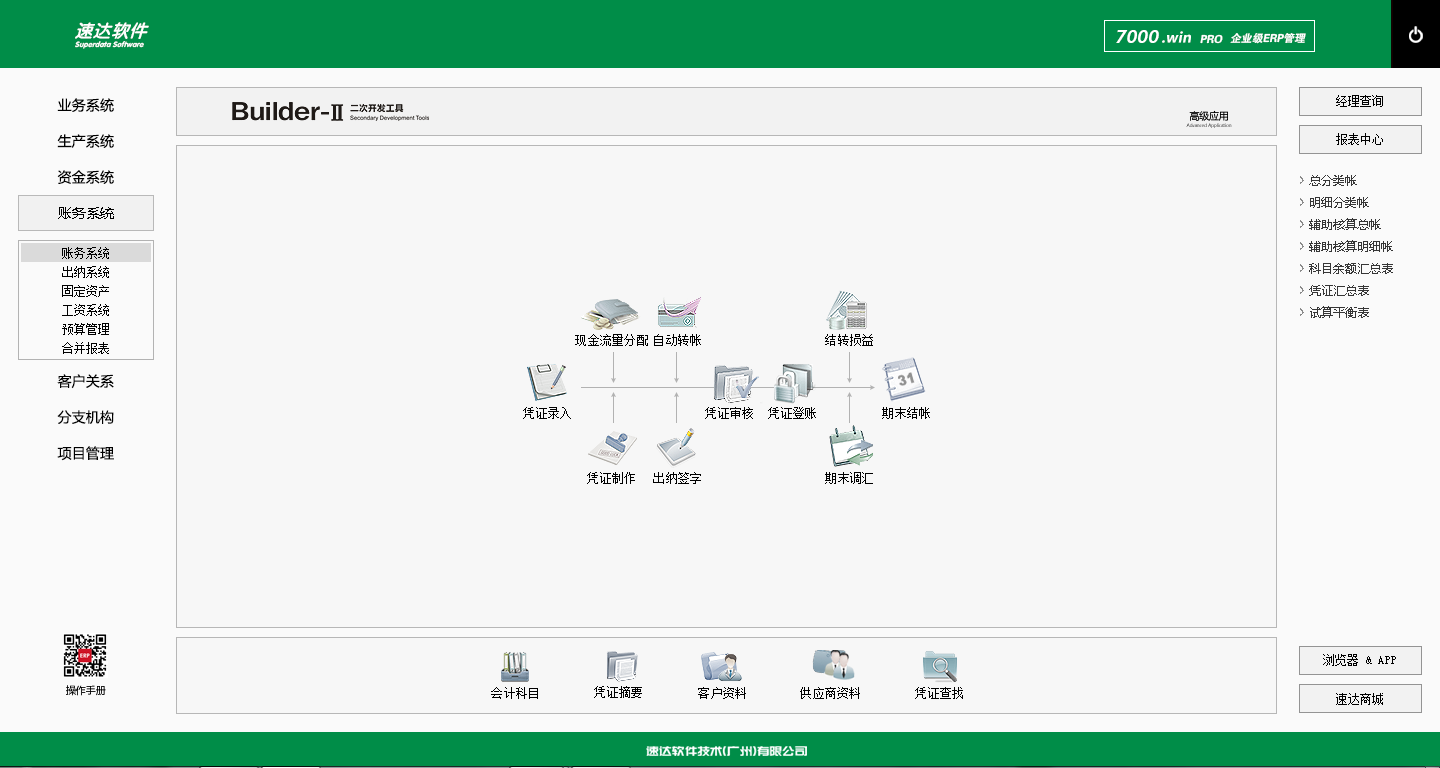Open the 凭证录入 voucher entry icon

tap(546, 382)
